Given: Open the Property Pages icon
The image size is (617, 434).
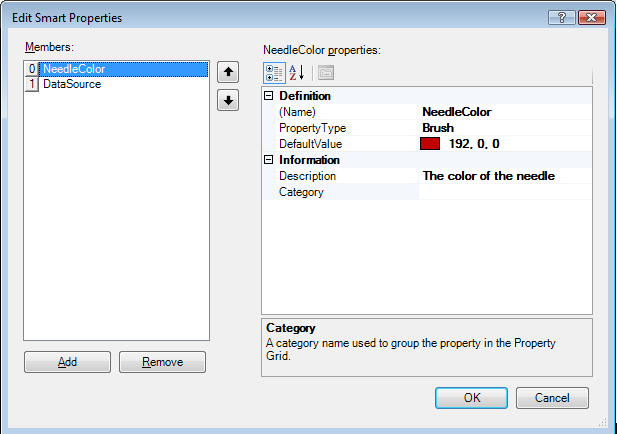Looking at the screenshot, I should [x=325, y=72].
